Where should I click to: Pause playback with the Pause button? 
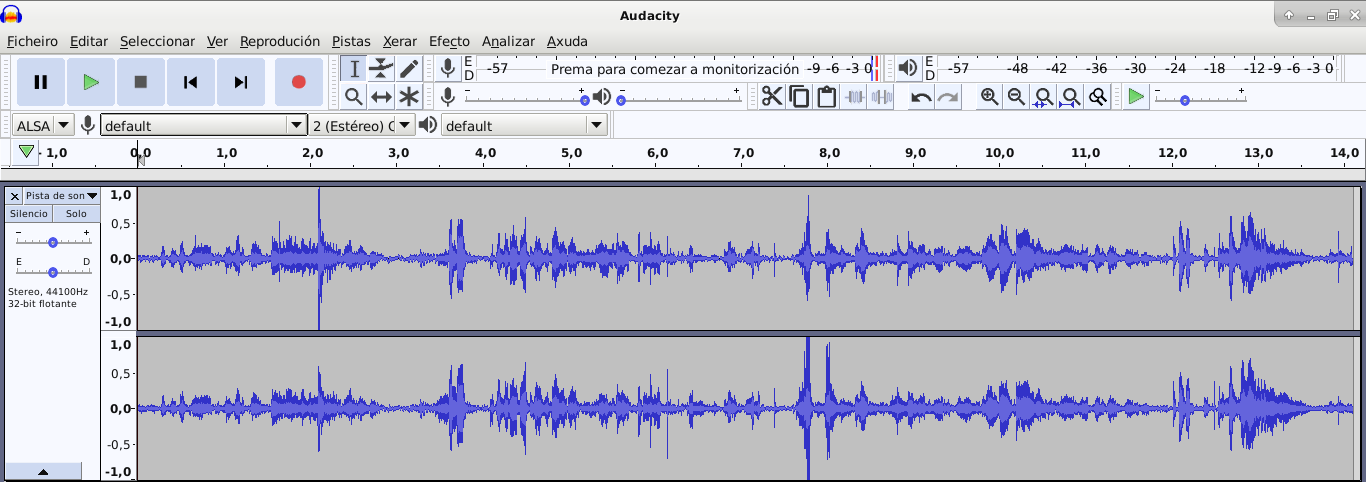(41, 82)
